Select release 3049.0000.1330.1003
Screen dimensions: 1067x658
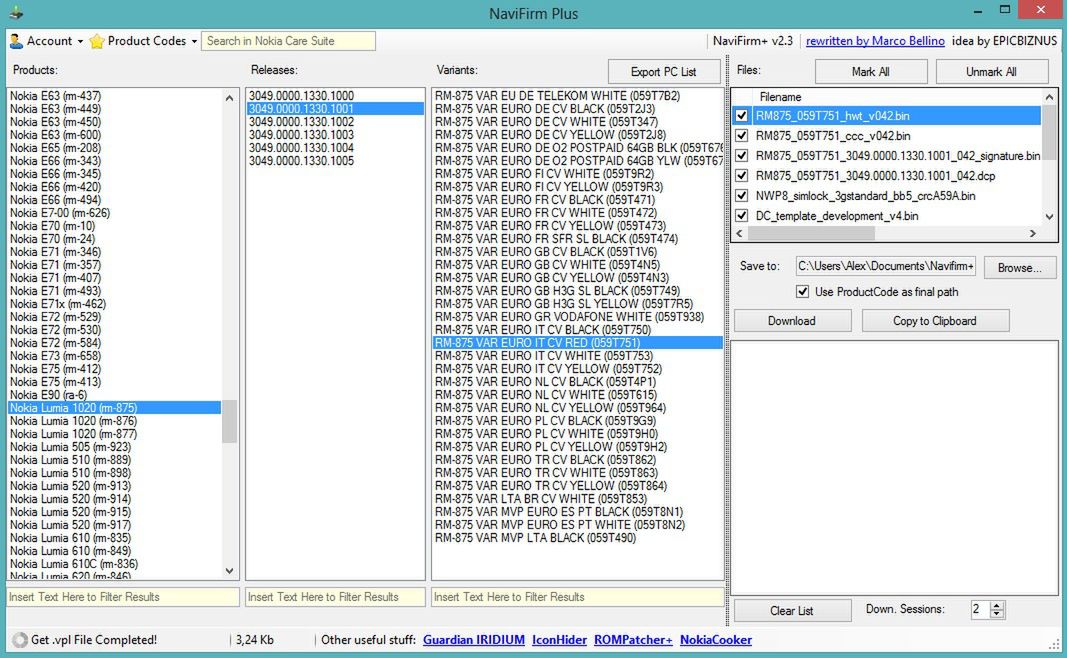click(x=301, y=135)
